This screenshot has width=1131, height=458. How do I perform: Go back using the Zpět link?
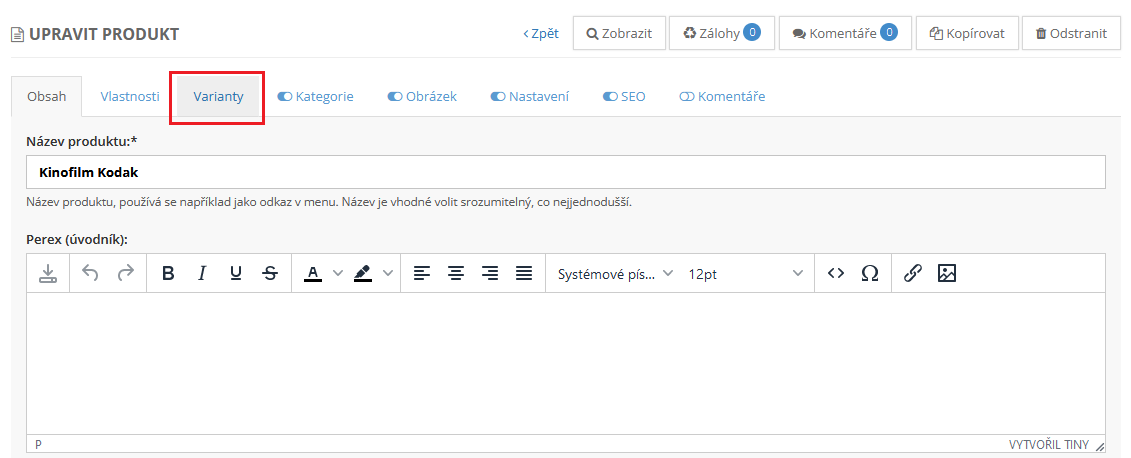(541, 33)
